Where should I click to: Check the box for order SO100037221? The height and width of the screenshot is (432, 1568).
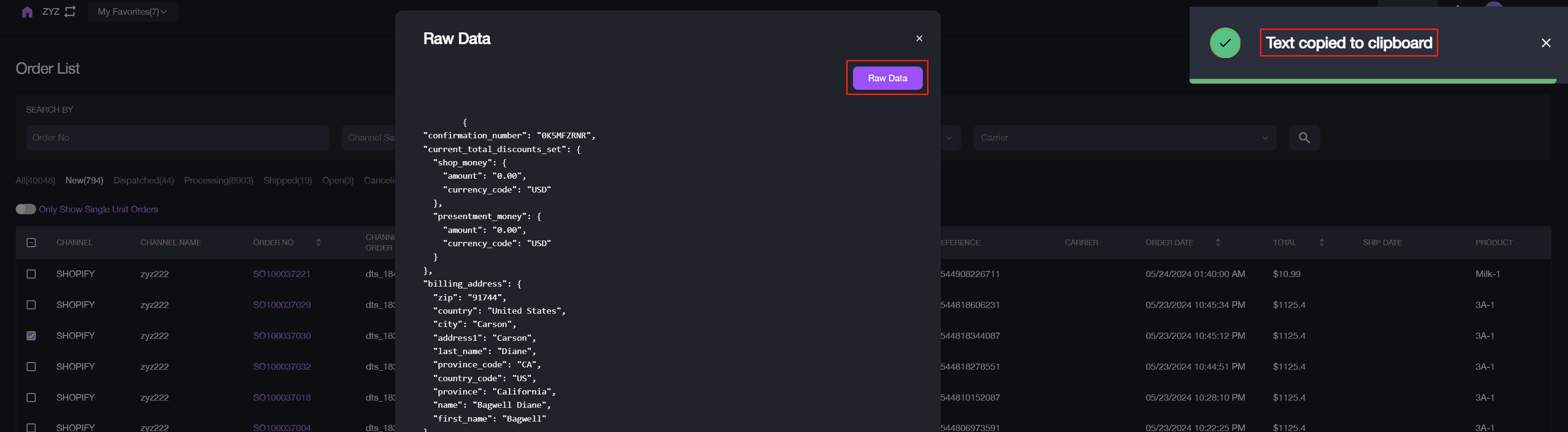point(31,274)
